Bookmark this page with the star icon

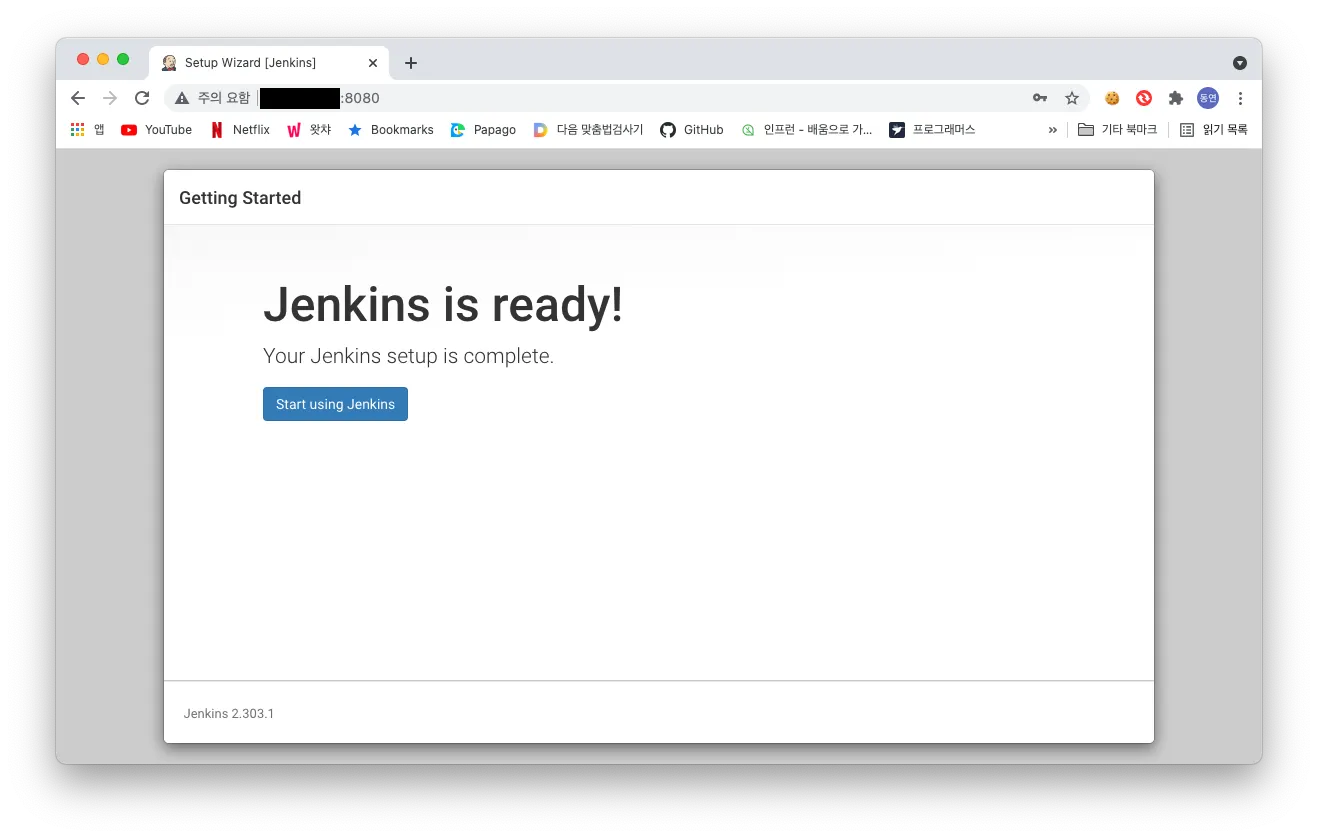(x=1072, y=98)
